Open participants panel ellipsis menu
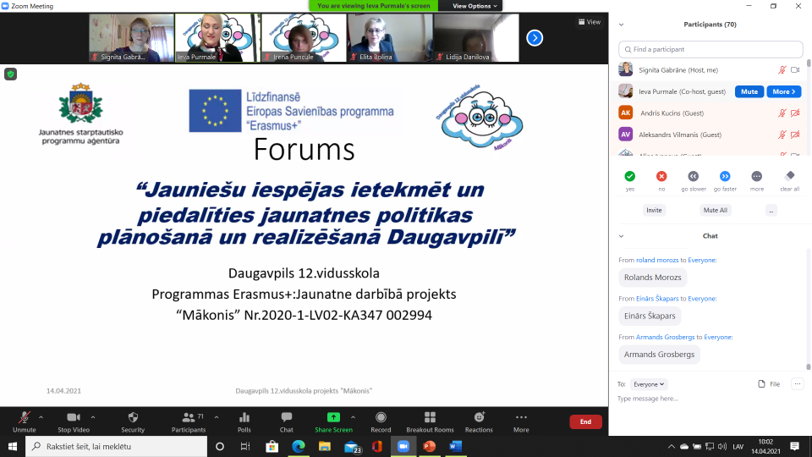This screenshot has width=812, height=457. (x=771, y=210)
